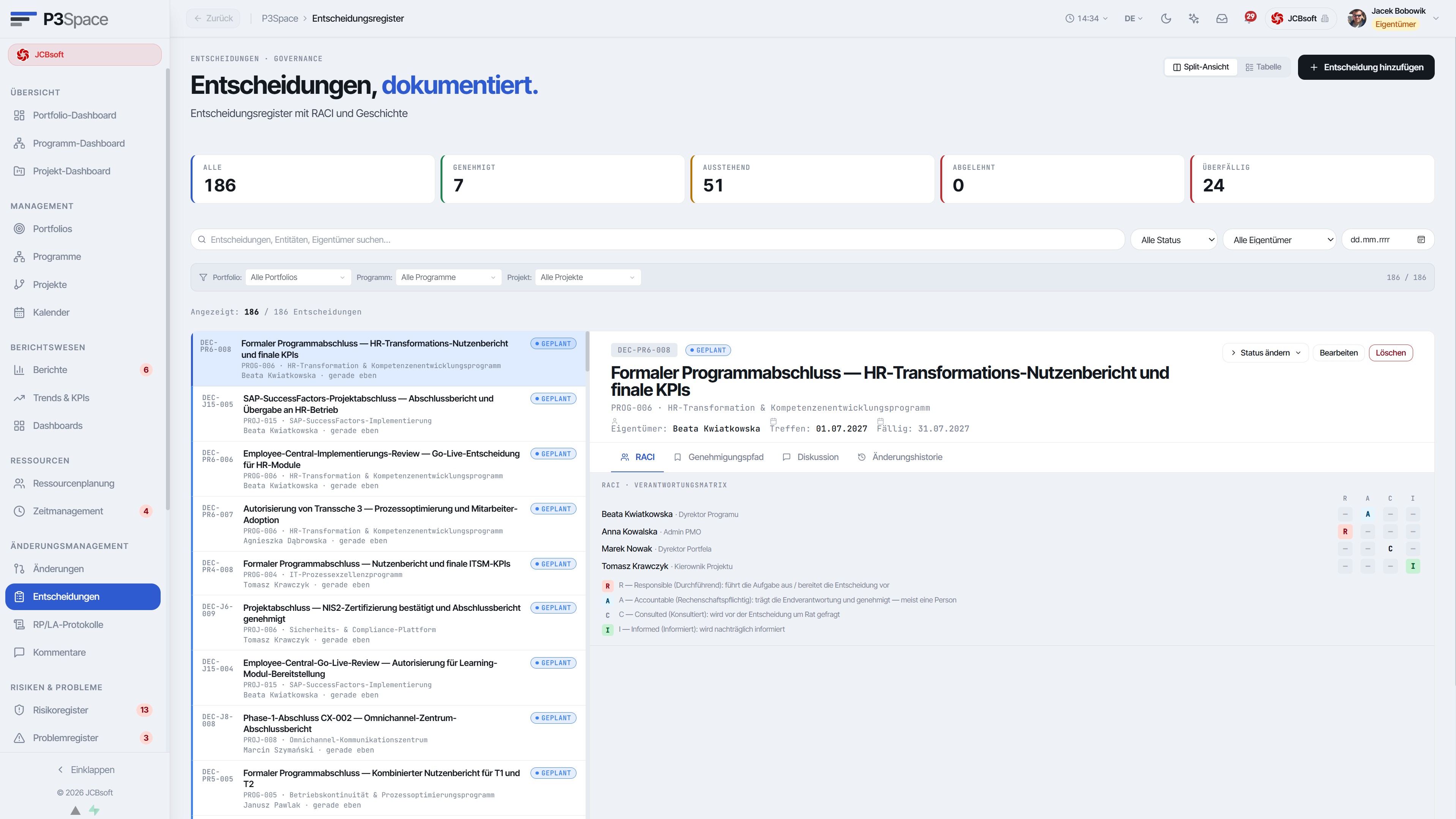Open the Alle Projekte dropdown
The height and width of the screenshot is (819, 1456).
(588, 278)
